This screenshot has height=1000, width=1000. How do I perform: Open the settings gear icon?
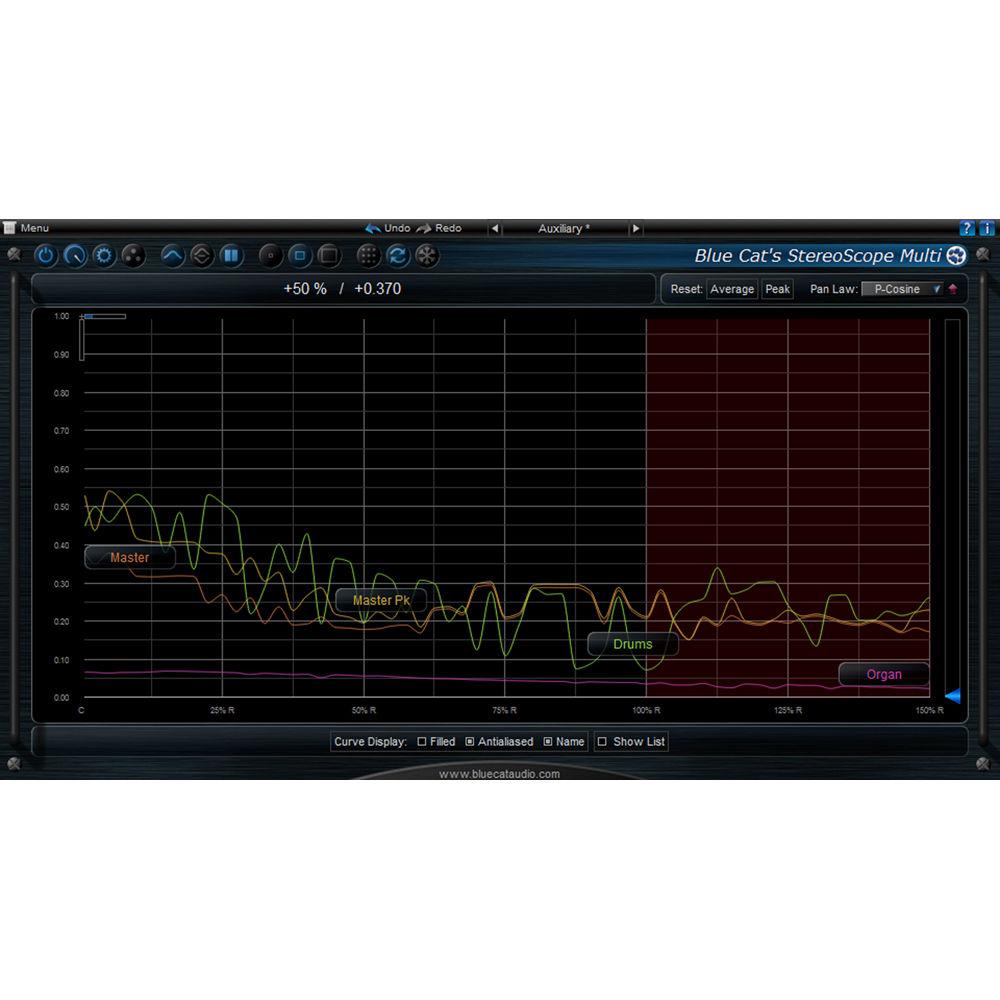(104, 256)
